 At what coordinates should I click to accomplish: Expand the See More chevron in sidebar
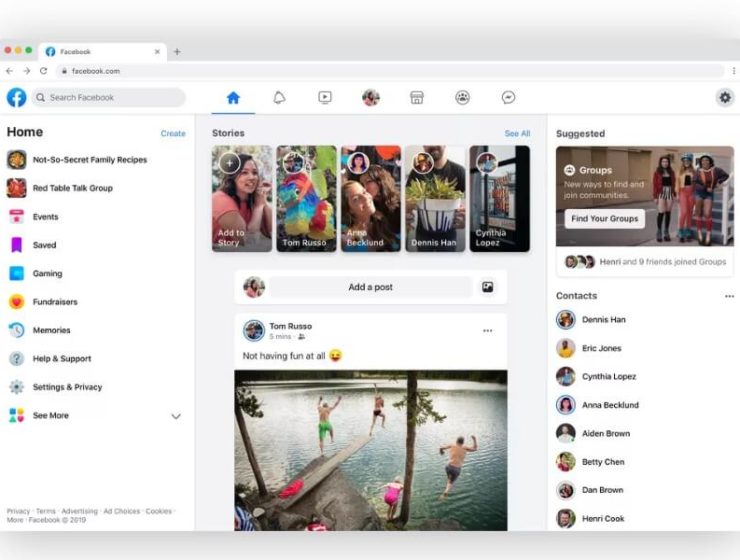tap(176, 416)
